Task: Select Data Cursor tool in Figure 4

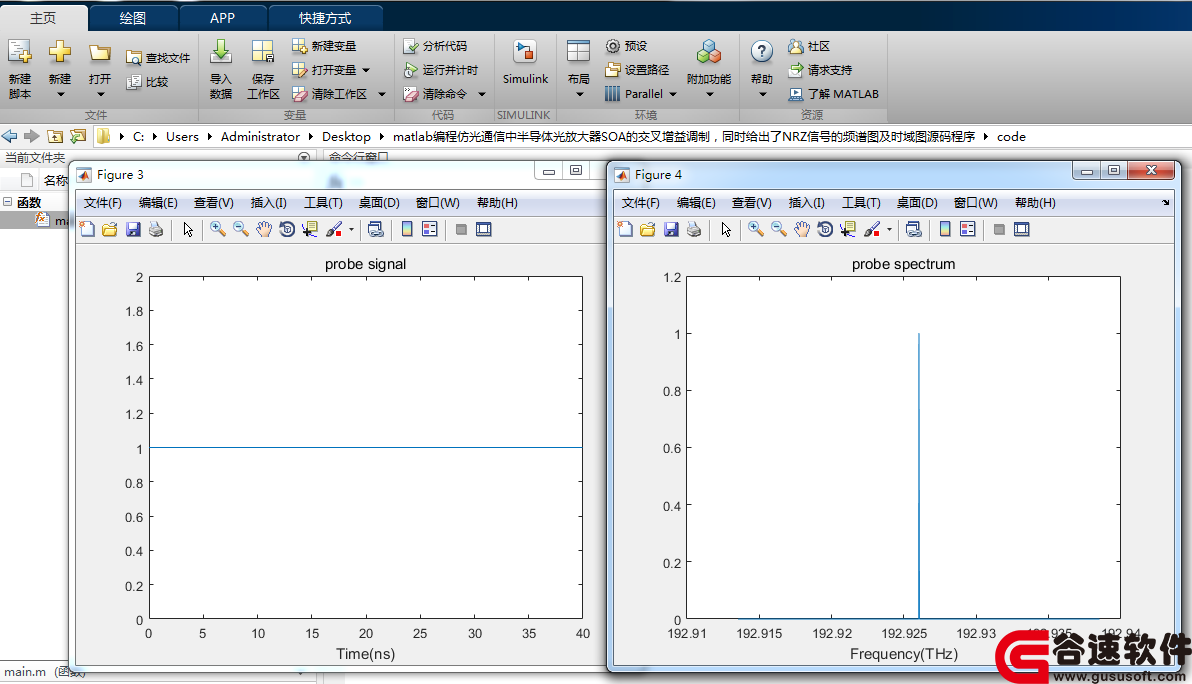Action: pyautogui.click(x=848, y=230)
